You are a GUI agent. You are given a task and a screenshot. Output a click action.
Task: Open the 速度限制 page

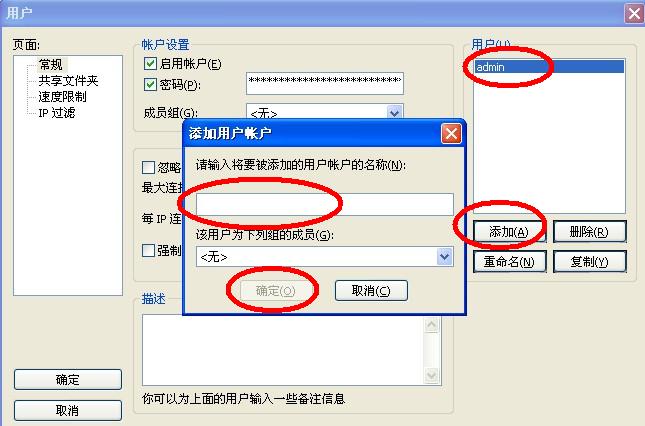click(63, 97)
